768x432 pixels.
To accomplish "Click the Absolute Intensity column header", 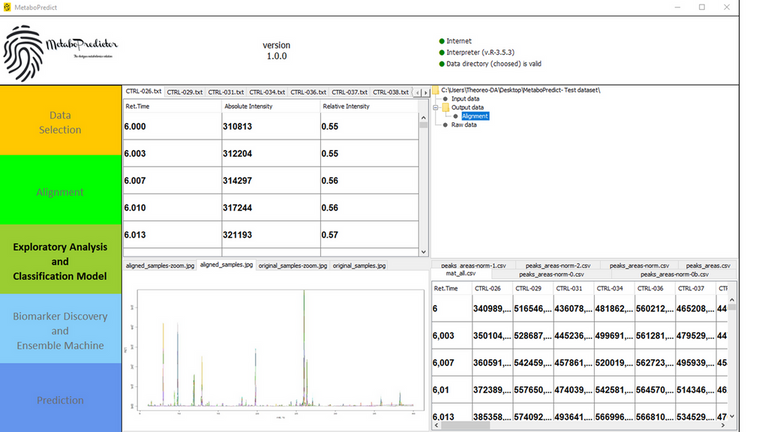I will tap(271, 106).
